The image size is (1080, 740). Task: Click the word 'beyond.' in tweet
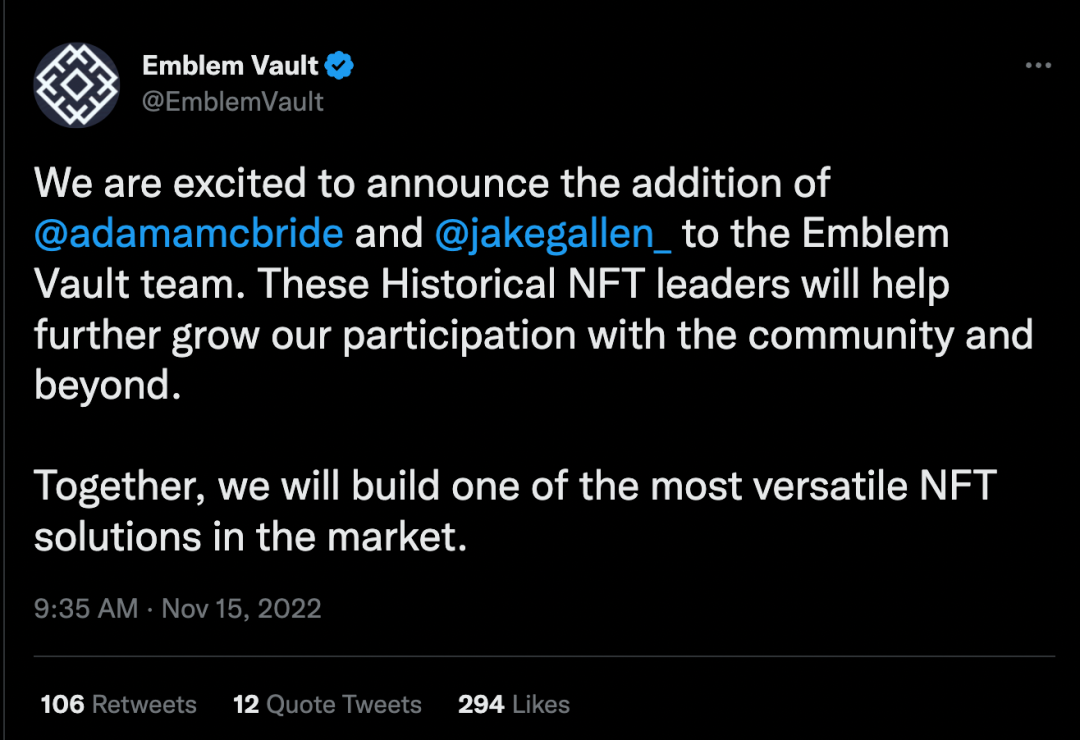click(x=107, y=385)
